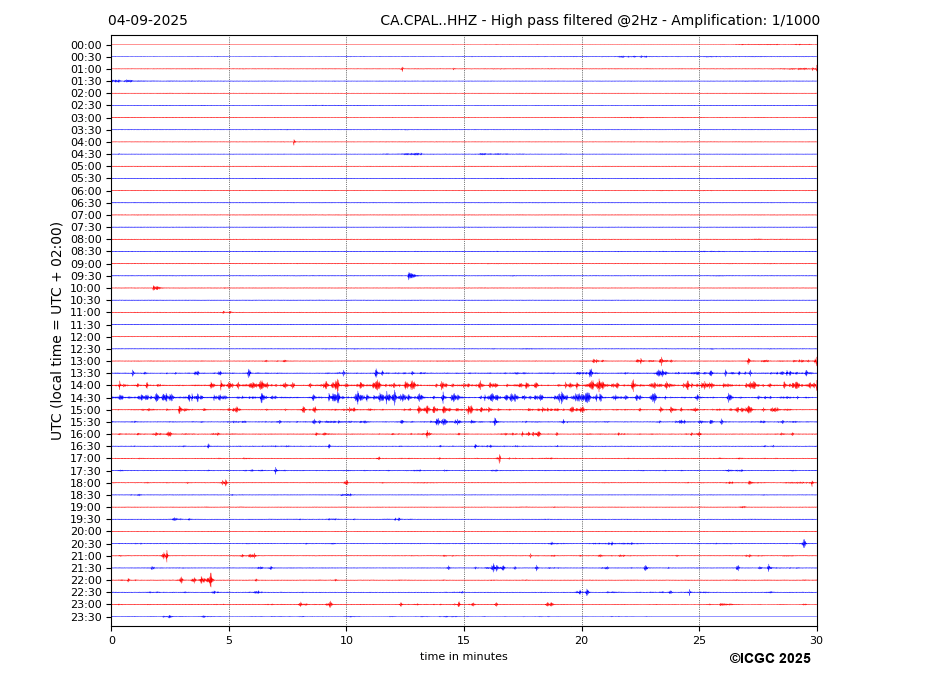Click the 03:30 time row label
927x696 pixels.
(86, 130)
